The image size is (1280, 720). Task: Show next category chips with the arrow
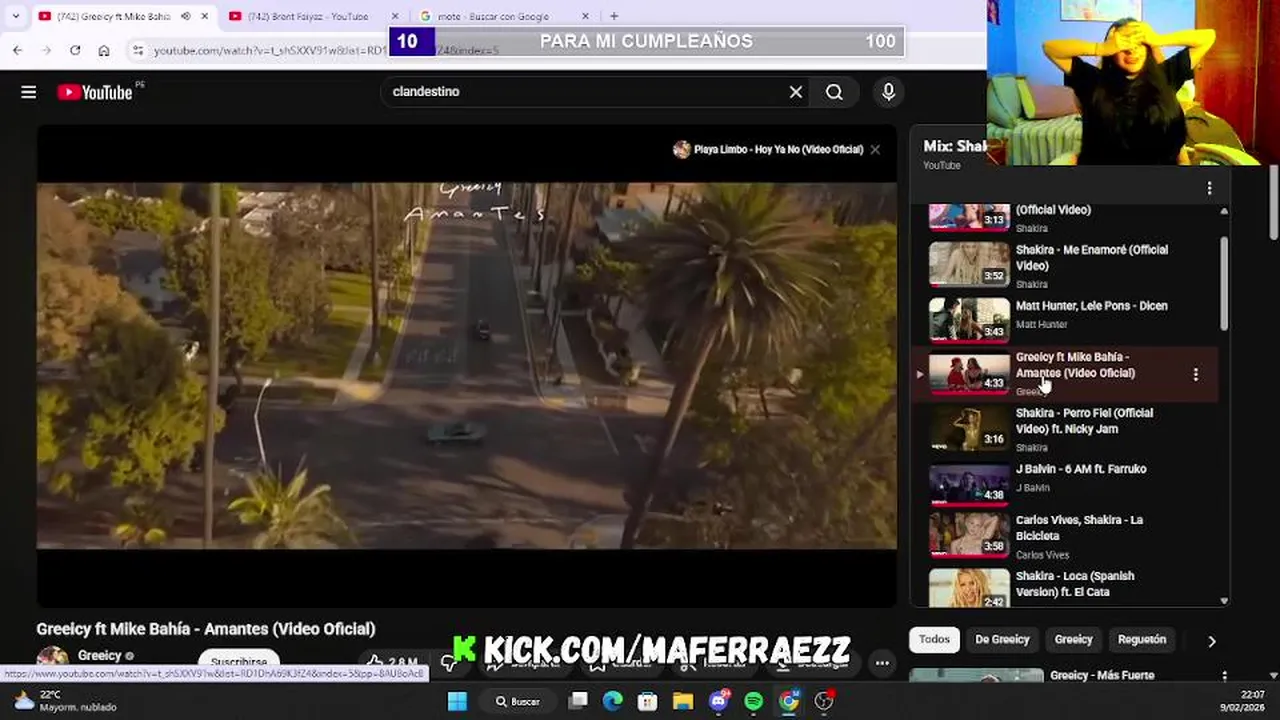point(1212,641)
